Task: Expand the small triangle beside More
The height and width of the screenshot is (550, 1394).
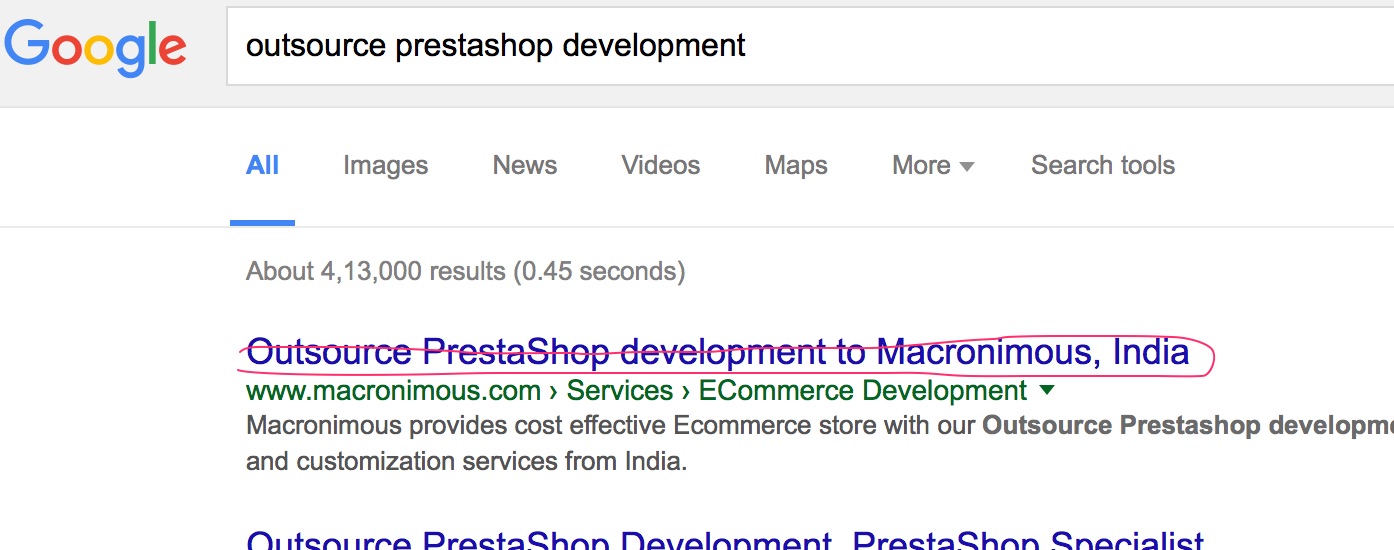Action: click(967, 167)
